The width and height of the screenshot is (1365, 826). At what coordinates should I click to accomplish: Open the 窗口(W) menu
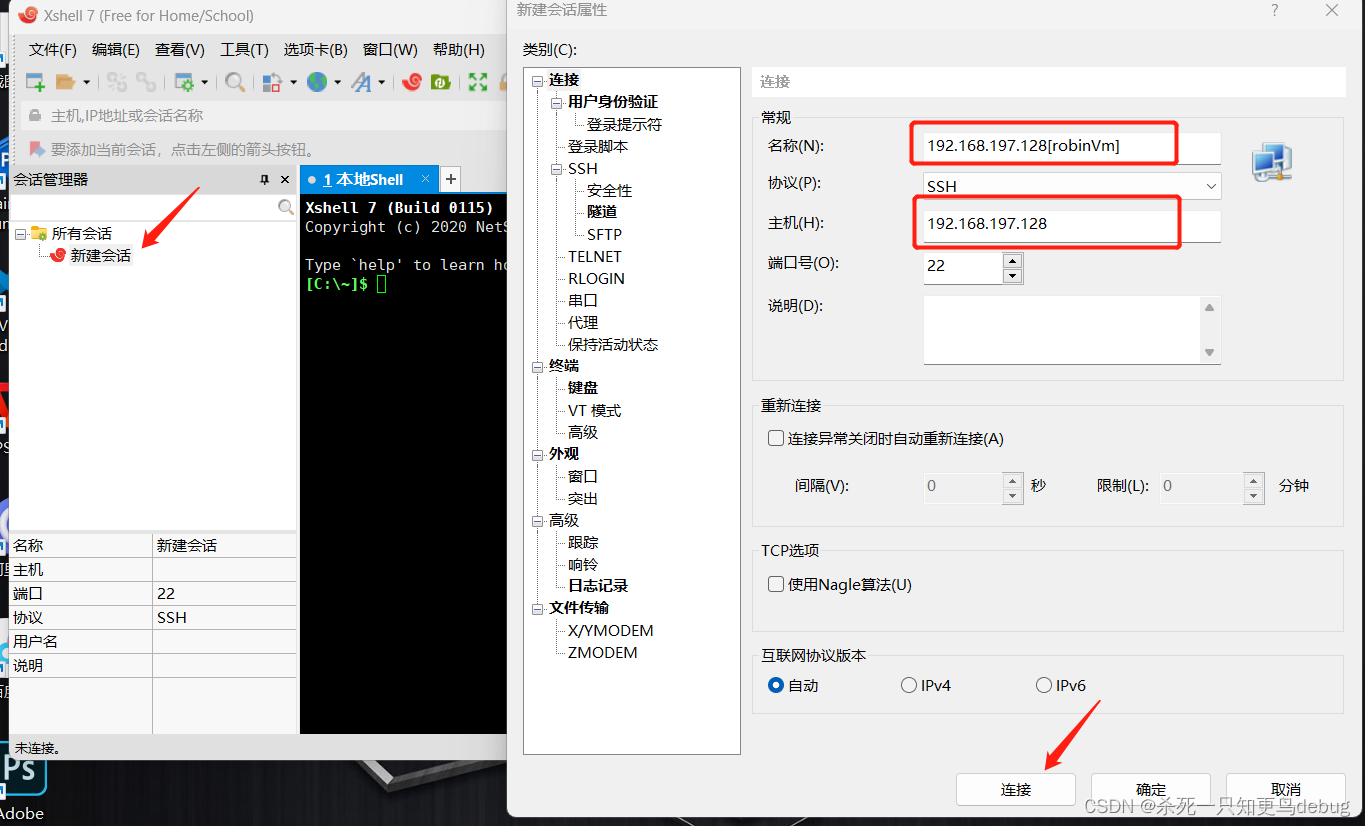(x=390, y=49)
